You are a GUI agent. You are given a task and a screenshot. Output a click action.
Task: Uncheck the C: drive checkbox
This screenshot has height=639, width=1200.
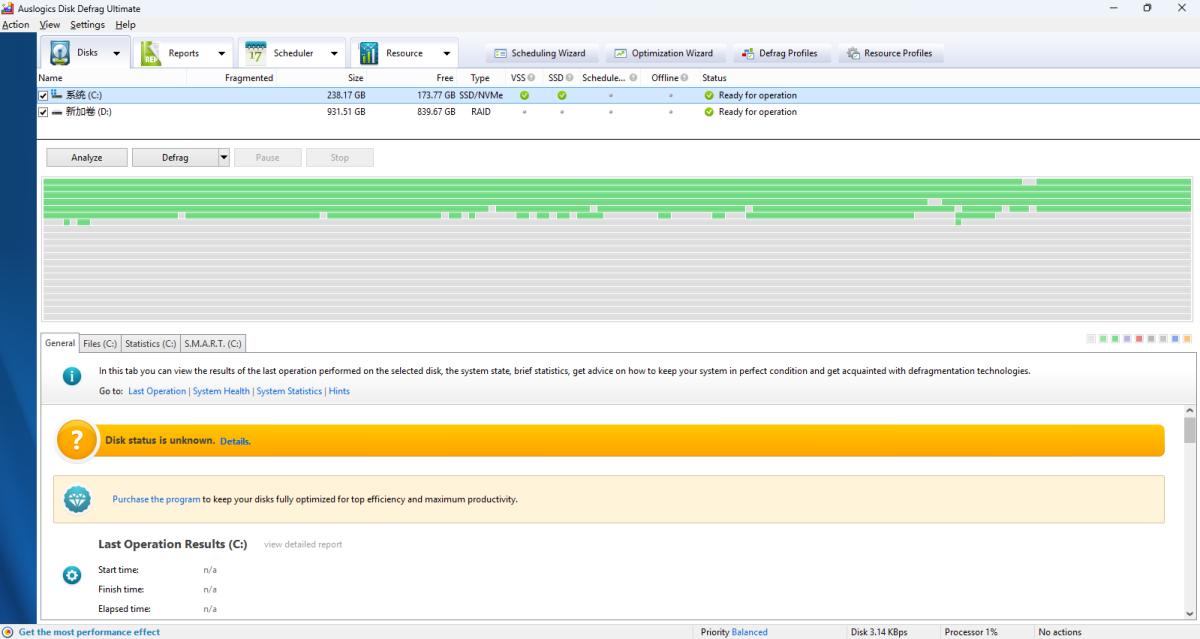pos(43,95)
